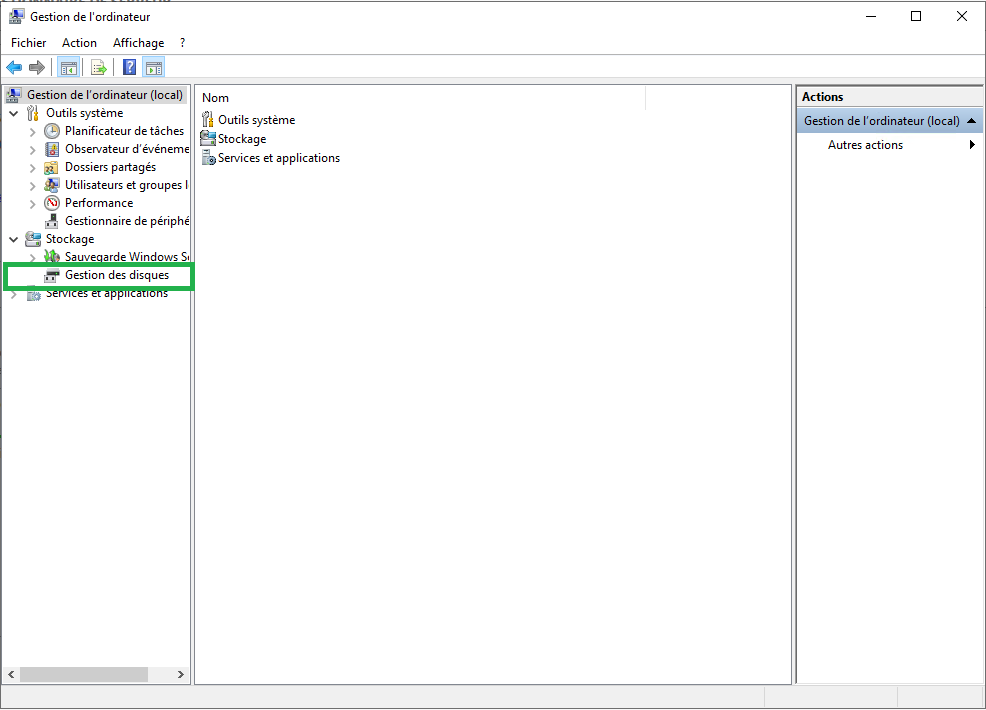Click the Outils système tools icon in tree

(x=33, y=113)
